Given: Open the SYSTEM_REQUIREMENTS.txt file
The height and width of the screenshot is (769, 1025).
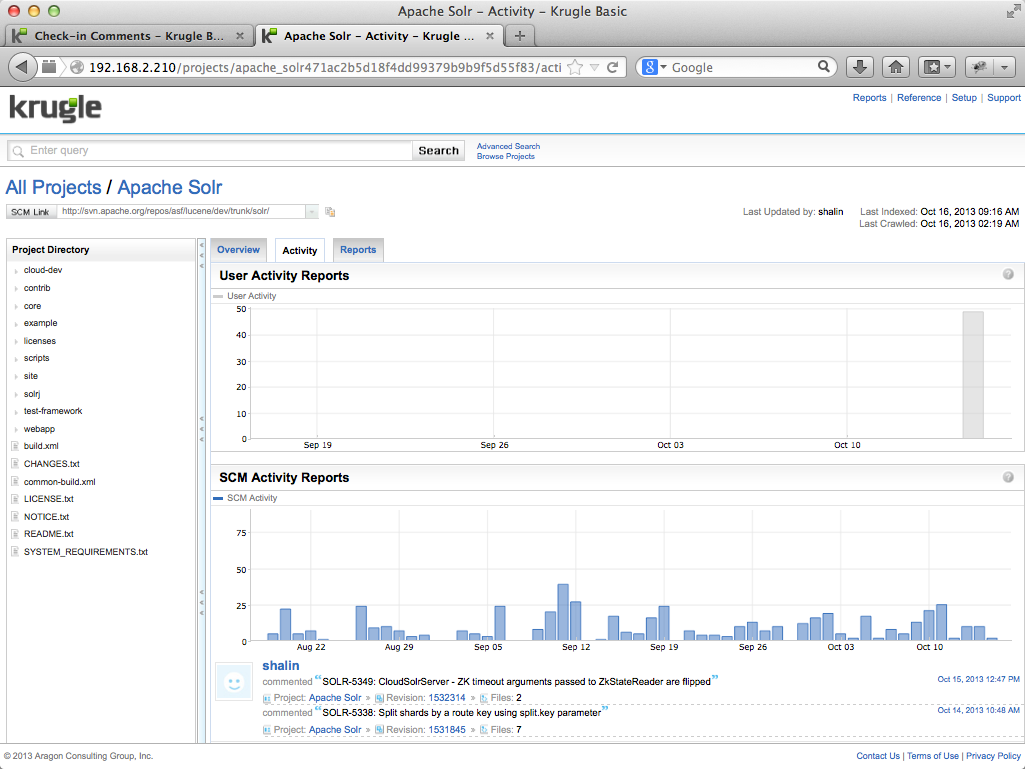Looking at the screenshot, I should pyautogui.click(x=86, y=552).
